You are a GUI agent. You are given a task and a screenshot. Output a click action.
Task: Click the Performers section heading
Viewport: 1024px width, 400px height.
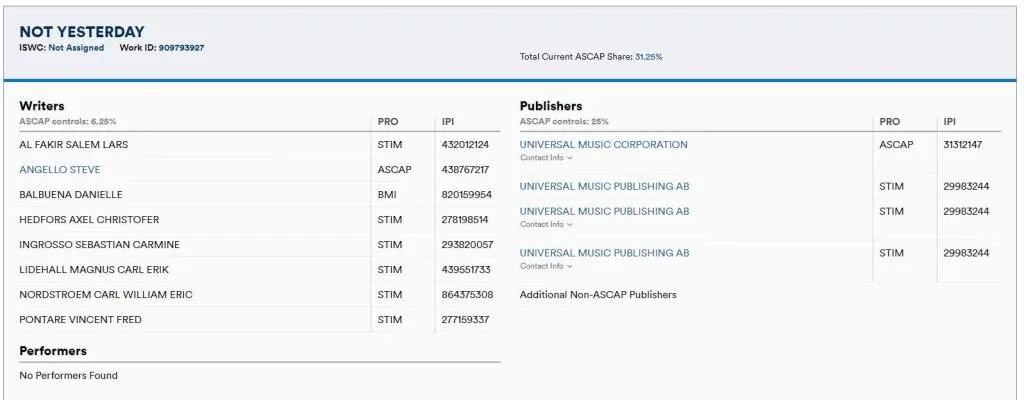(x=53, y=351)
